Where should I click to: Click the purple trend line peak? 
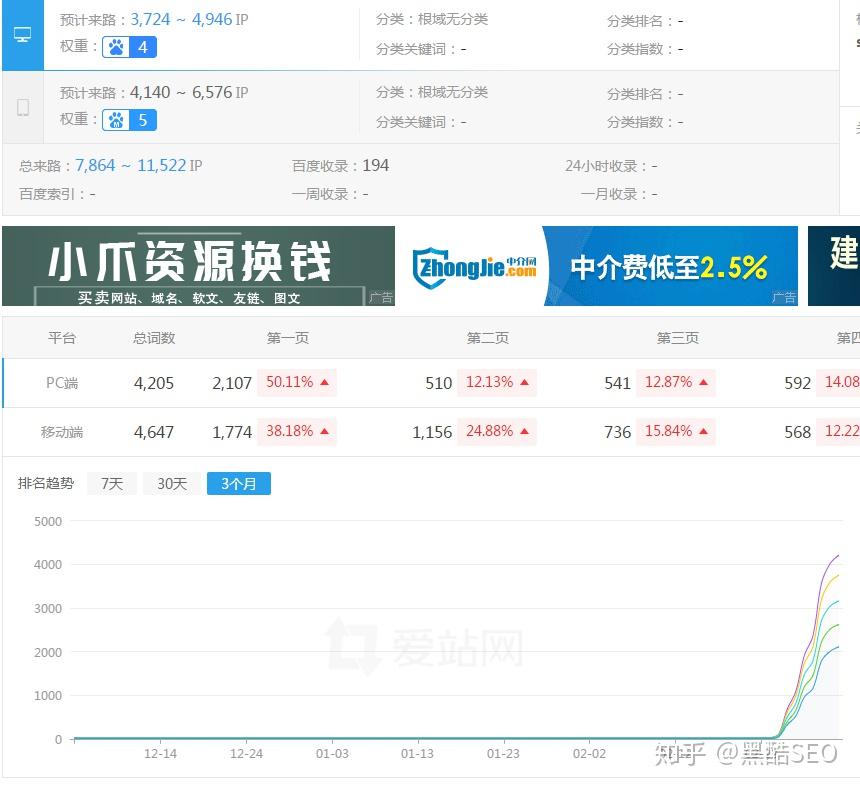click(838, 556)
